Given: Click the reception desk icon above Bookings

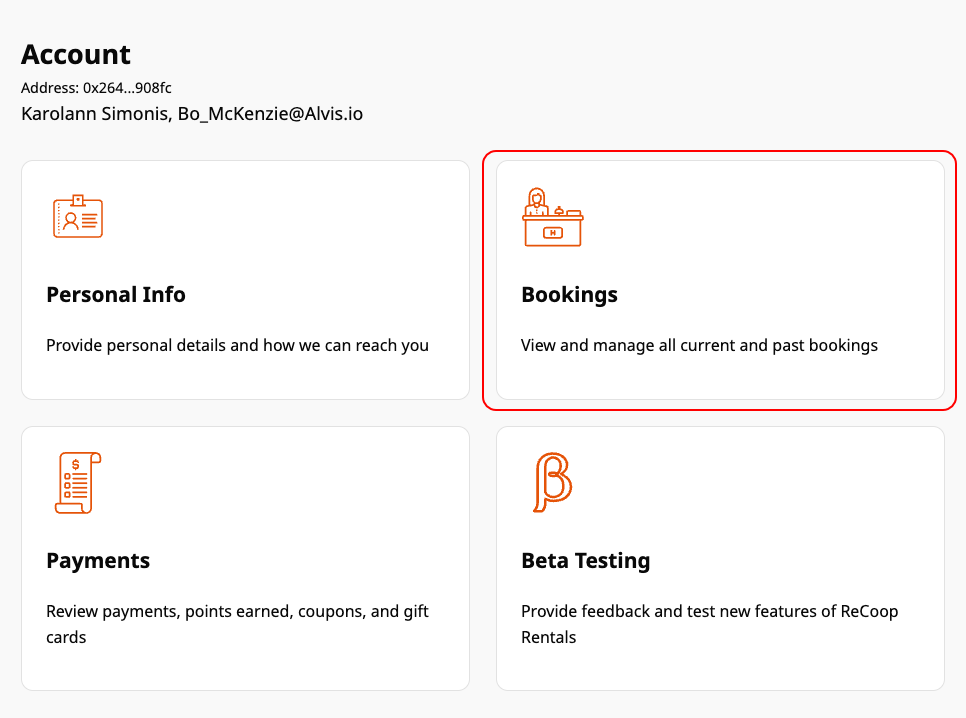Looking at the screenshot, I should [x=553, y=217].
